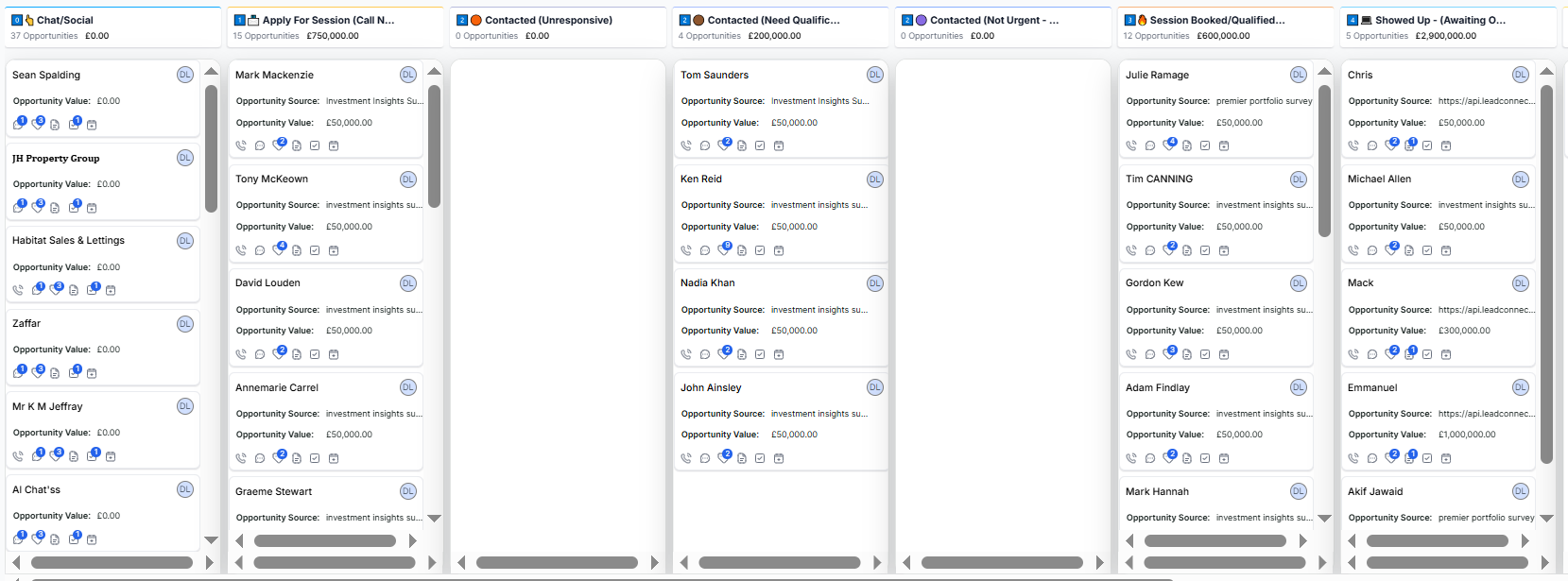Click up arrow of Apply For Session scrollbar
This screenshot has height=581, width=1568.
[x=434, y=72]
